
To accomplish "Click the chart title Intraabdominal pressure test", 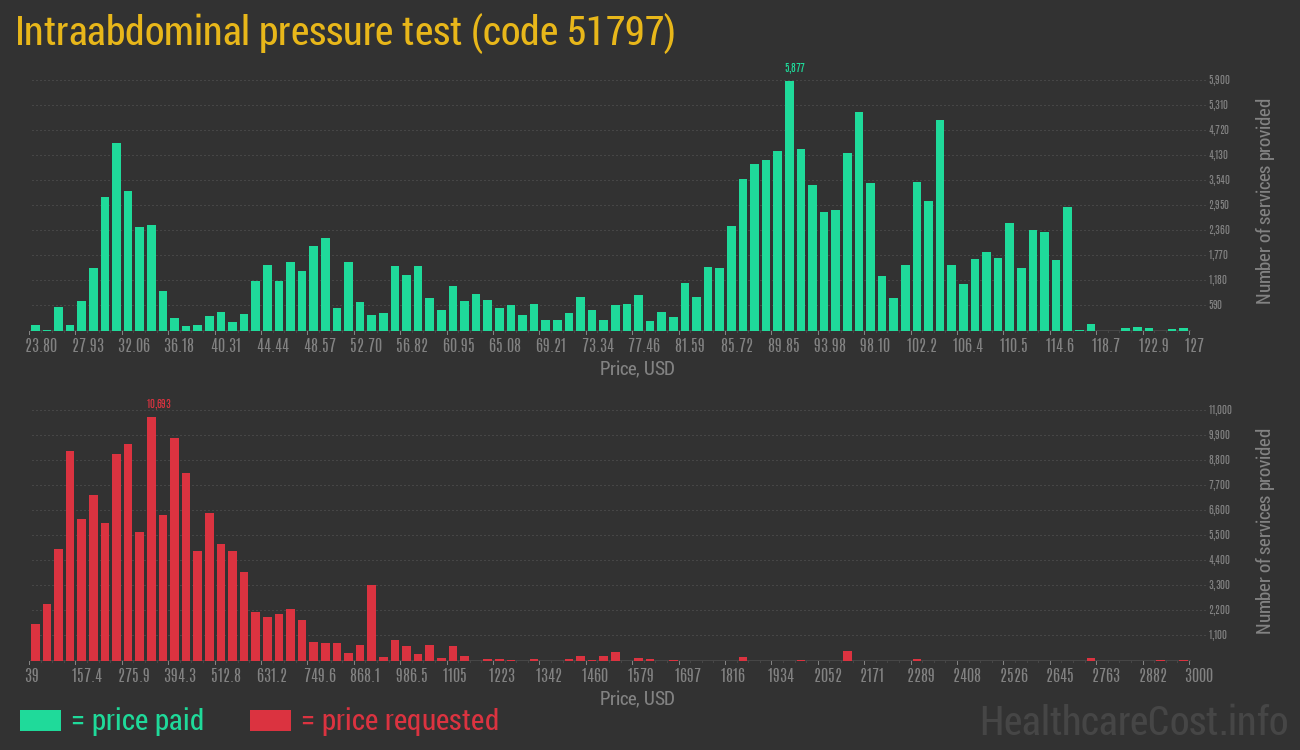I will pyautogui.click(x=345, y=31).
